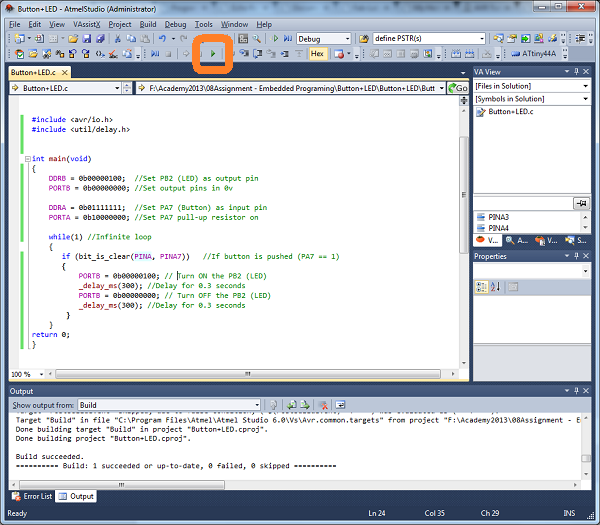Viewport: 600px width, 525px height.
Task: Click the VAssistX Open File in Solution icon
Action: pos(33,54)
